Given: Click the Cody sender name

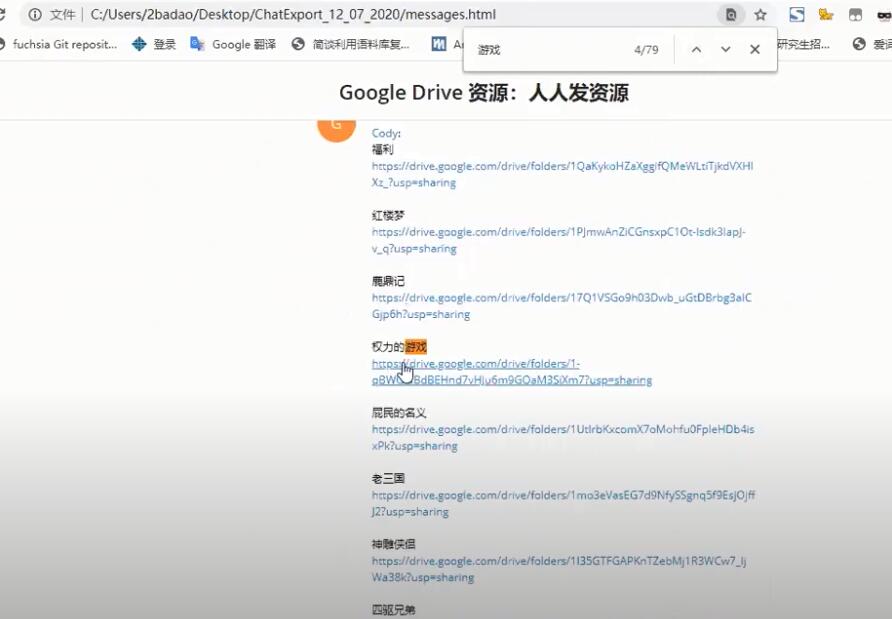Looking at the screenshot, I should [x=386, y=133].
